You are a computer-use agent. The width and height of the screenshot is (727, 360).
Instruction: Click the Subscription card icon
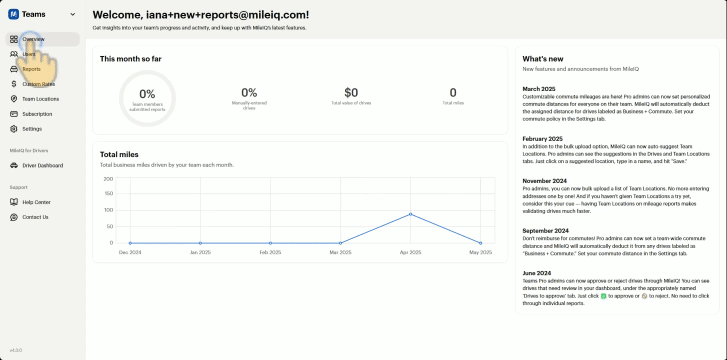(14, 114)
